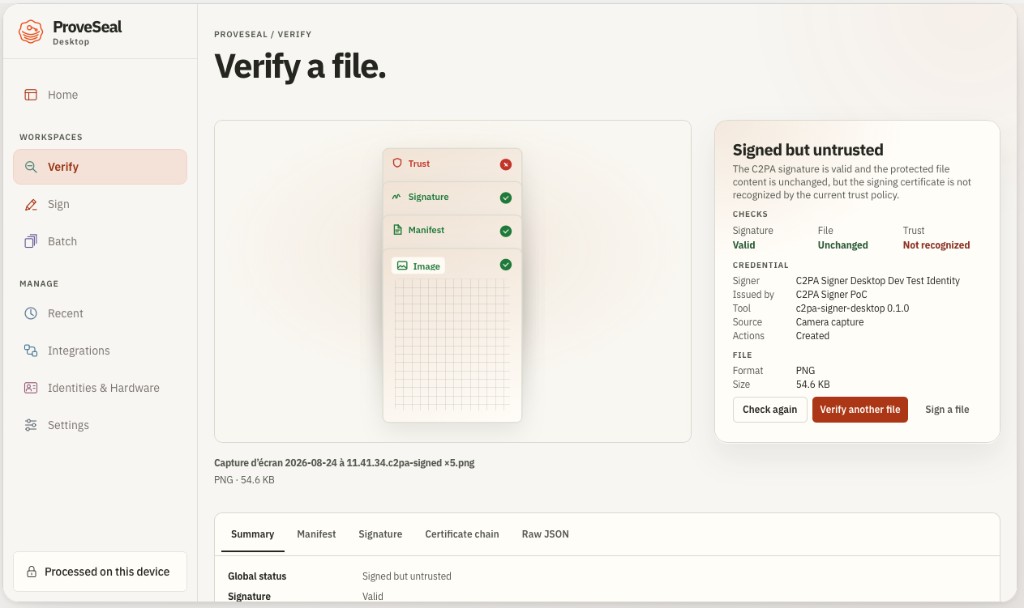
Task: Click the 'Unchanged' file status
Action: click(x=842, y=245)
